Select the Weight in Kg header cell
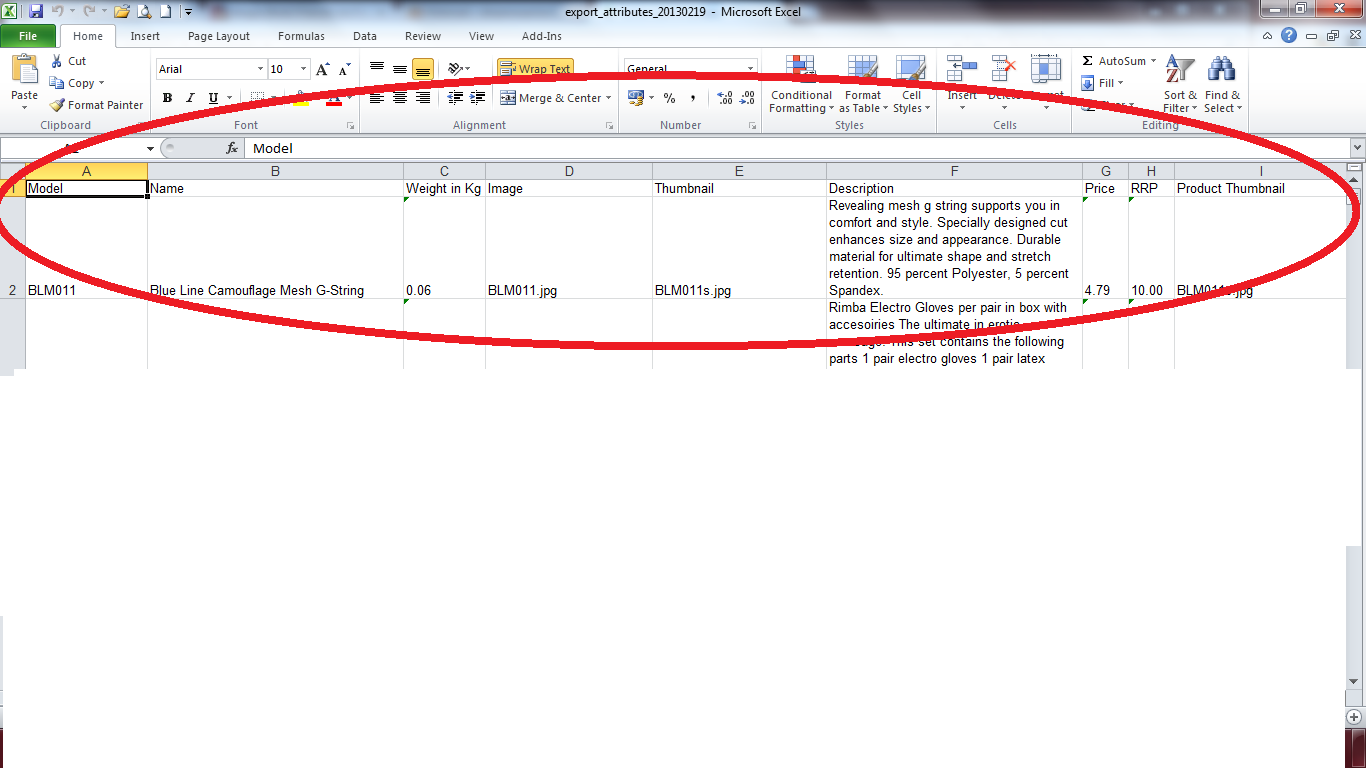The image size is (1366, 768). (444, 188)
